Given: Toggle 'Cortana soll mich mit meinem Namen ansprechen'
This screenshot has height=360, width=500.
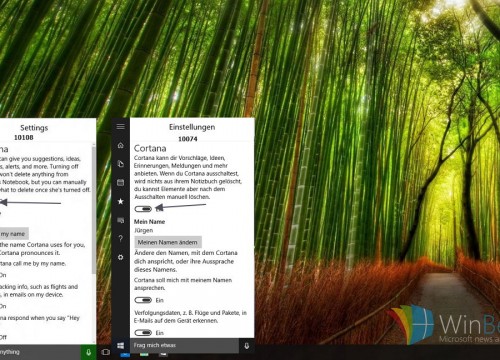Looking at the screenshot, I should [143, 300].
